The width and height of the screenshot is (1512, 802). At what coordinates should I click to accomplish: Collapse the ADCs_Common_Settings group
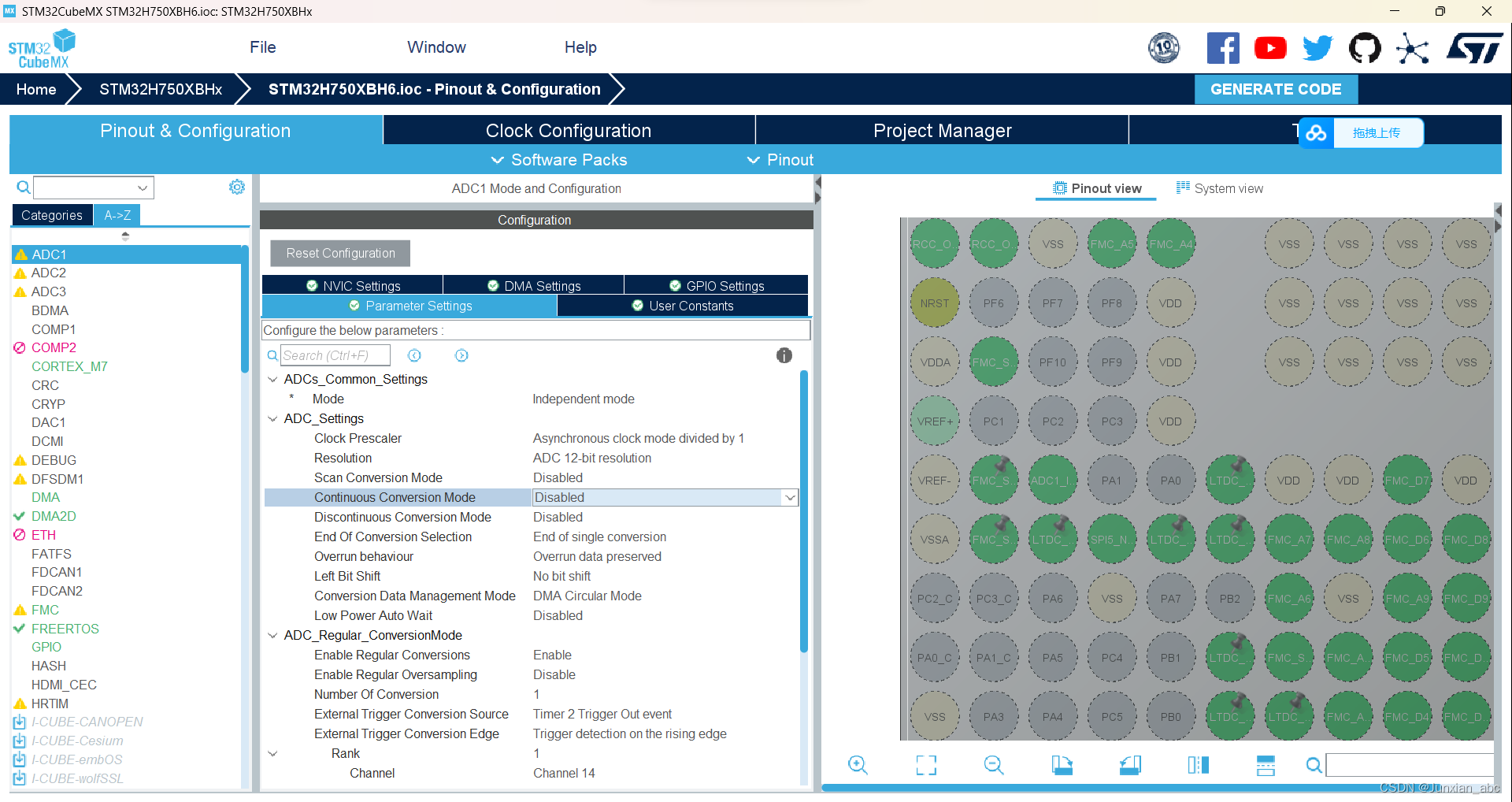coord(272,379)
